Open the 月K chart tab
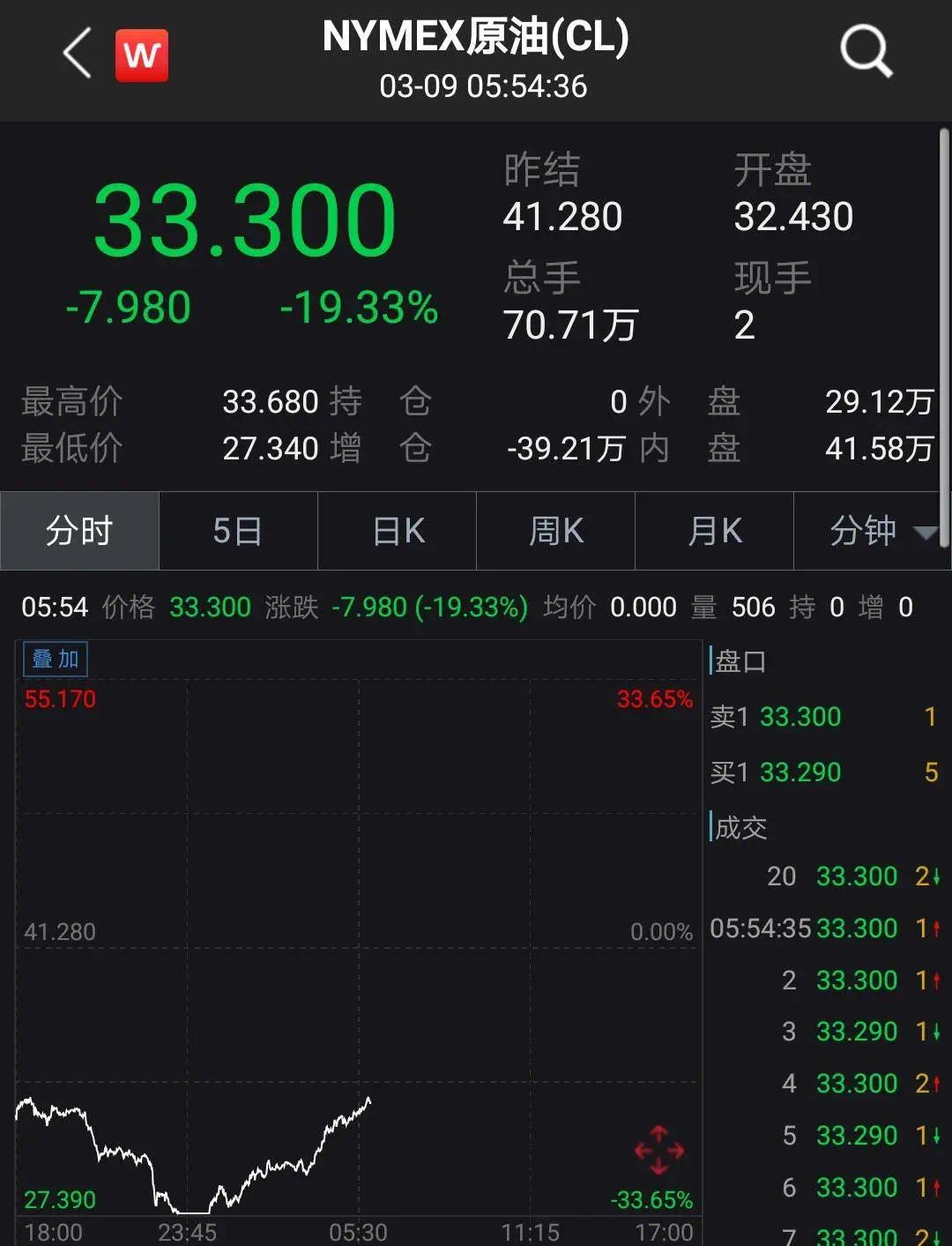Viewport: 952px width, 1246px height. point(715,531)
